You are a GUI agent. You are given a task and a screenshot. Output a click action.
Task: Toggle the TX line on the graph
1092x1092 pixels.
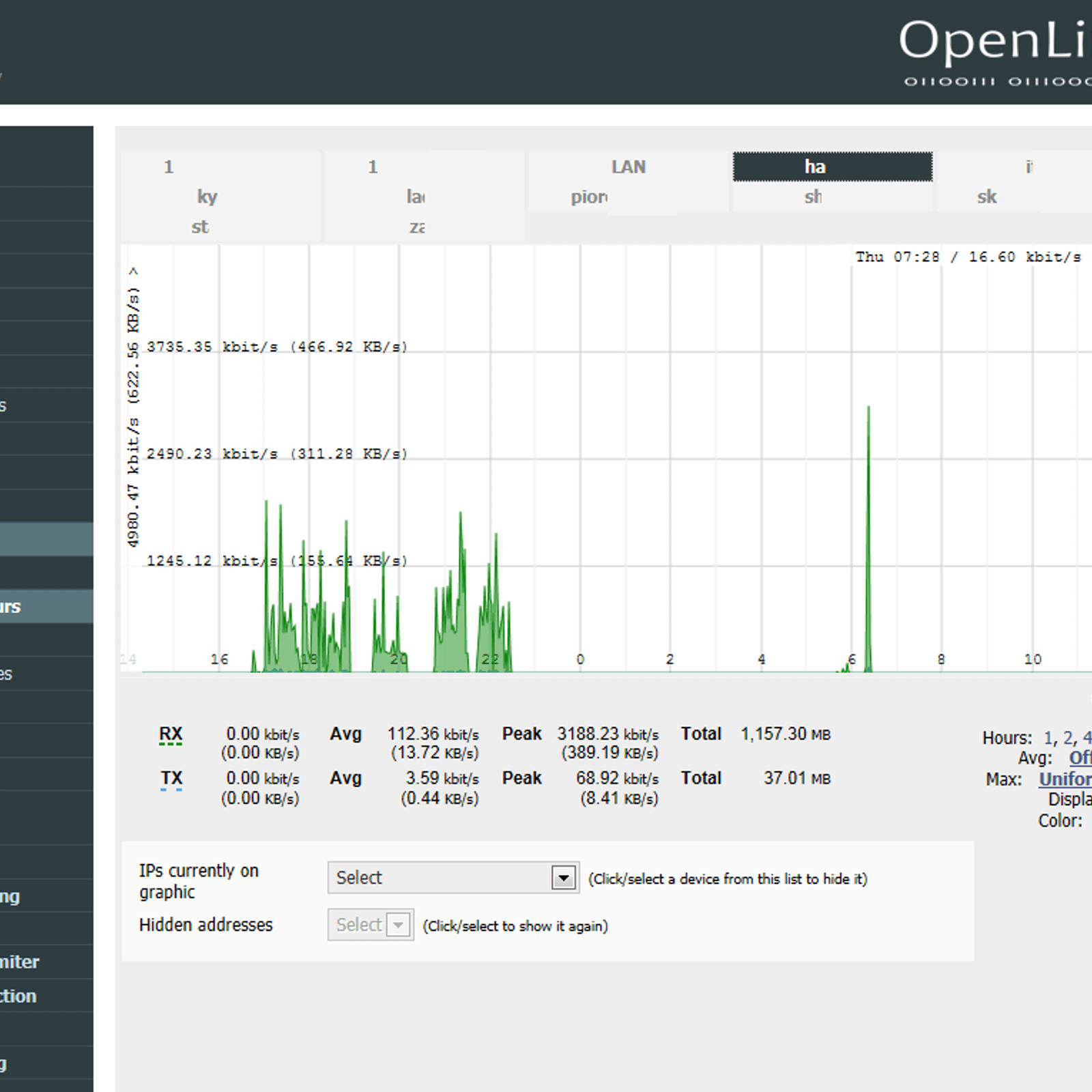point(171,779)
